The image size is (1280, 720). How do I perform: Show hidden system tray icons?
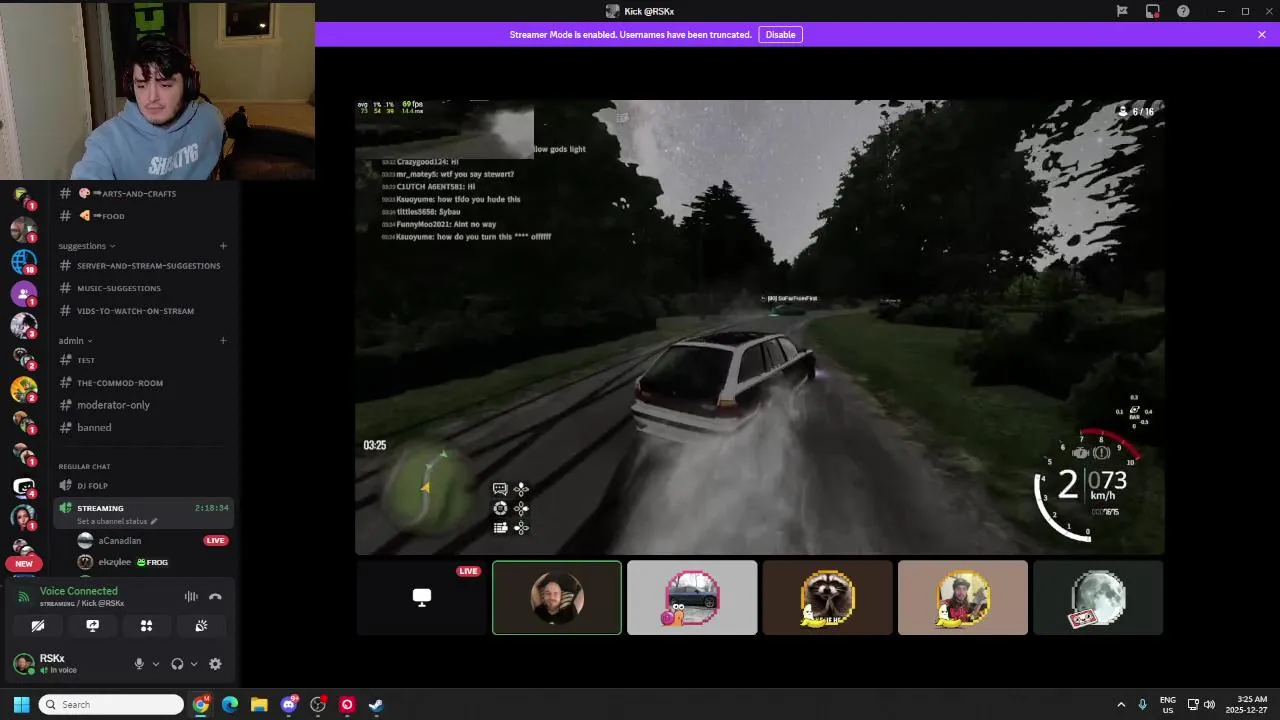coord(1121,705)
